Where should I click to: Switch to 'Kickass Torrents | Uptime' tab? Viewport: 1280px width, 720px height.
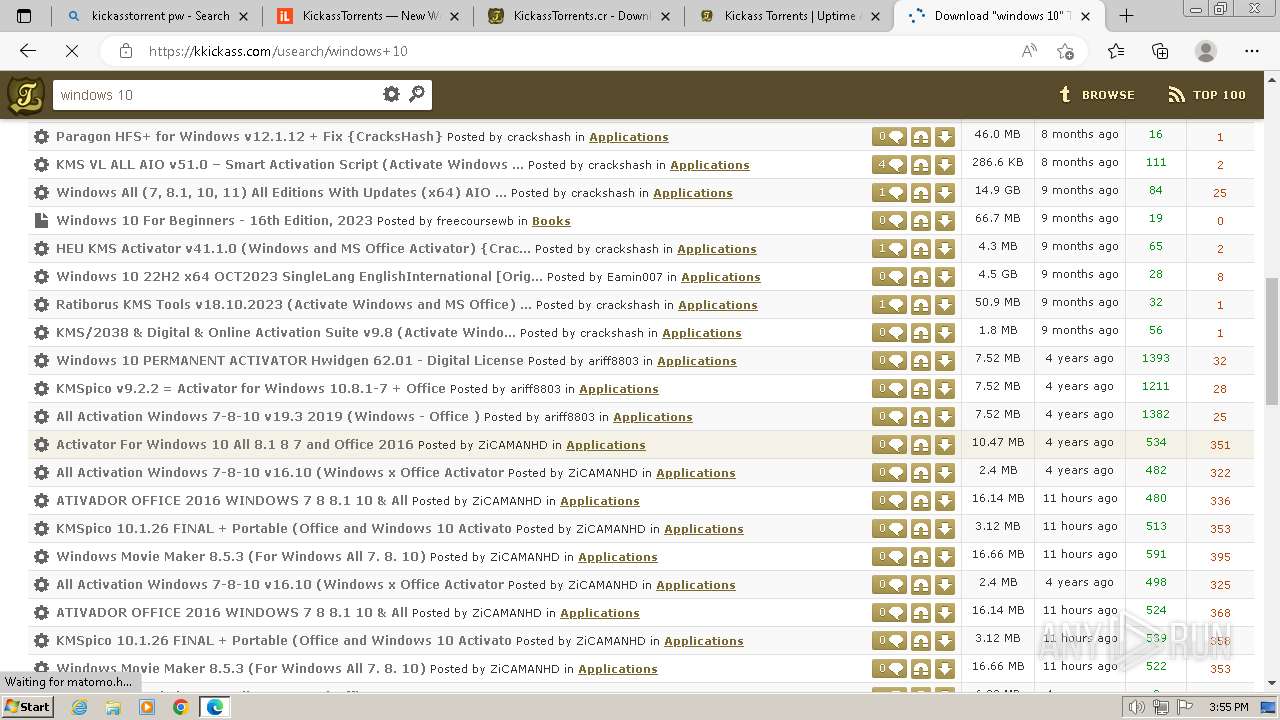pyautogui.click(x=790, y=16)
